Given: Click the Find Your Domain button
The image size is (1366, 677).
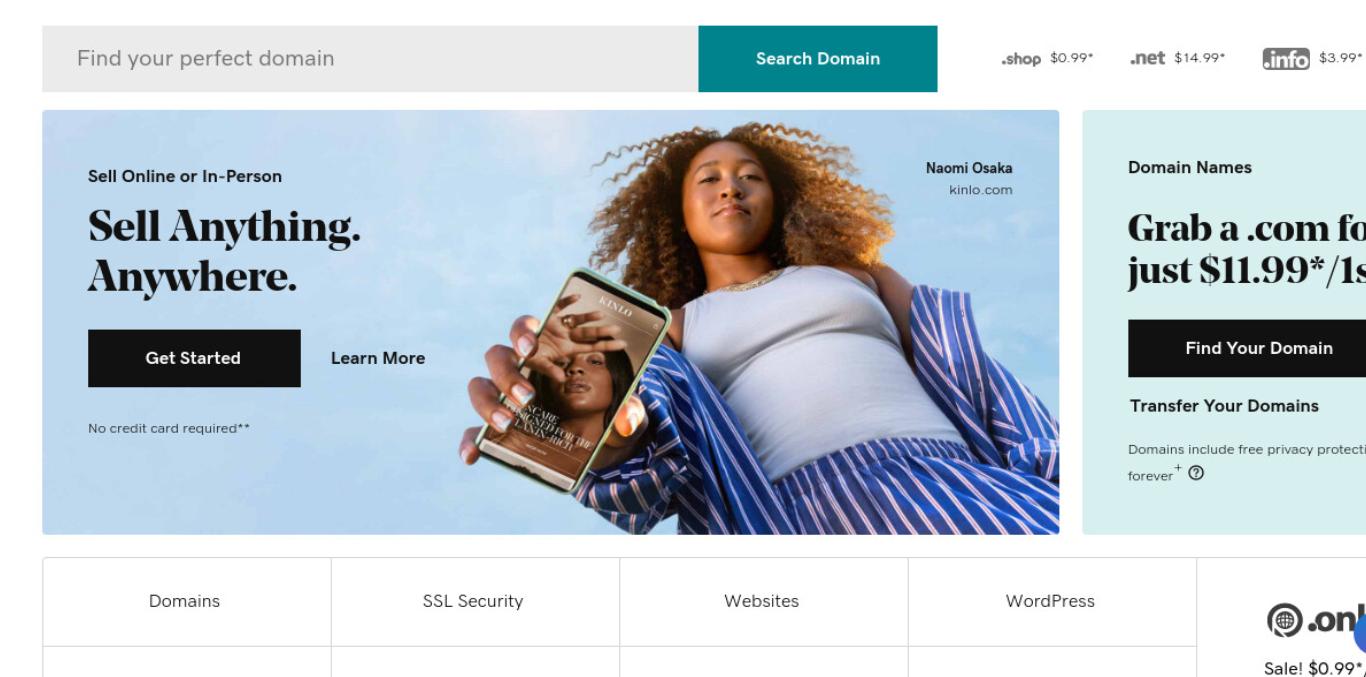Looking at the screenshot, I should (1247, 348).
